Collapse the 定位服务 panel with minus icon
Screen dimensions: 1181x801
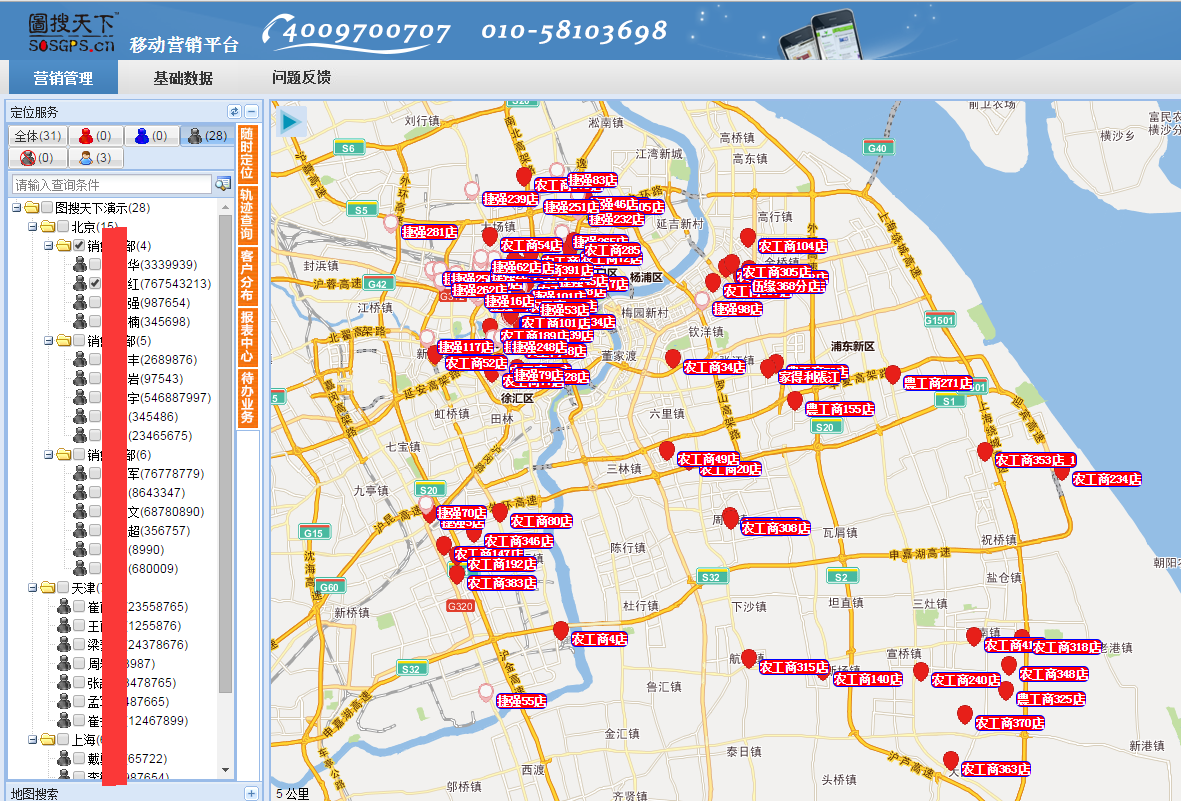point(252,112)
